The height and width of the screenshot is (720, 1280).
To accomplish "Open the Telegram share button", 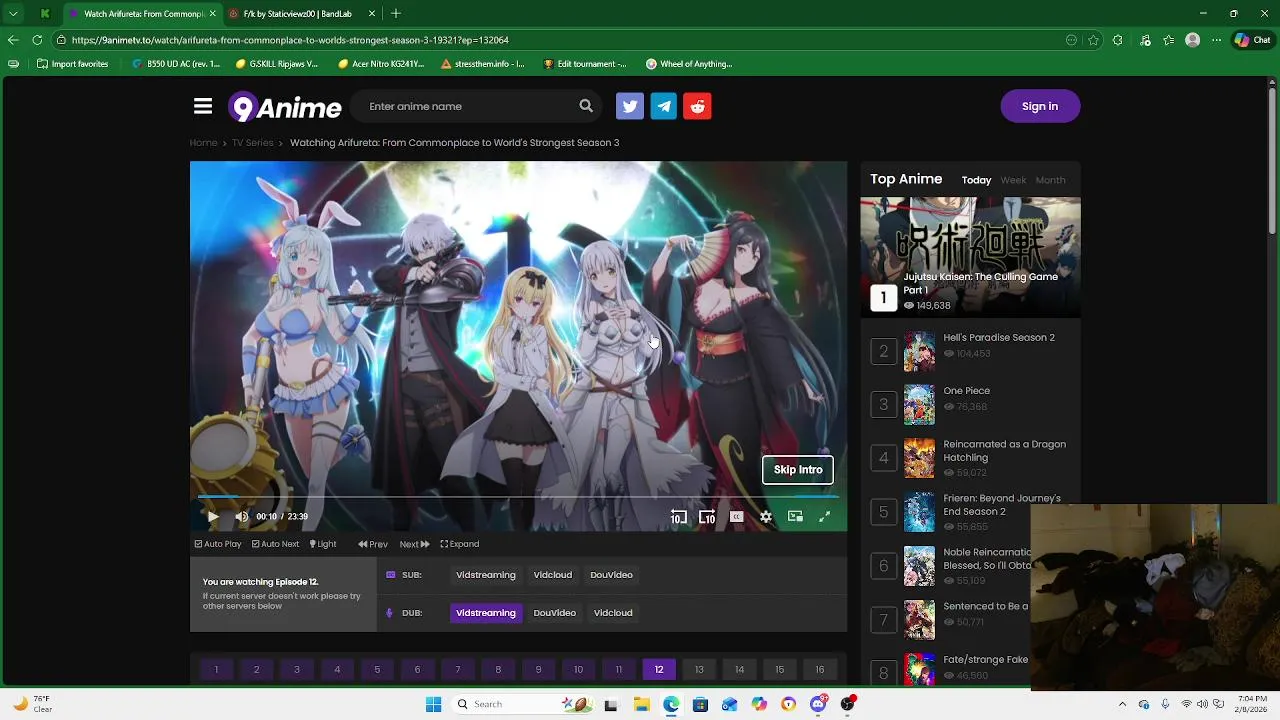I will point(664,106).
